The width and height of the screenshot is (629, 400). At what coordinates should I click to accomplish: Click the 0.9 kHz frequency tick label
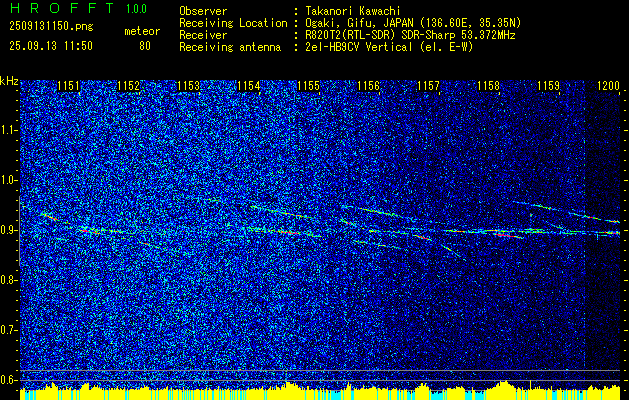9,230
